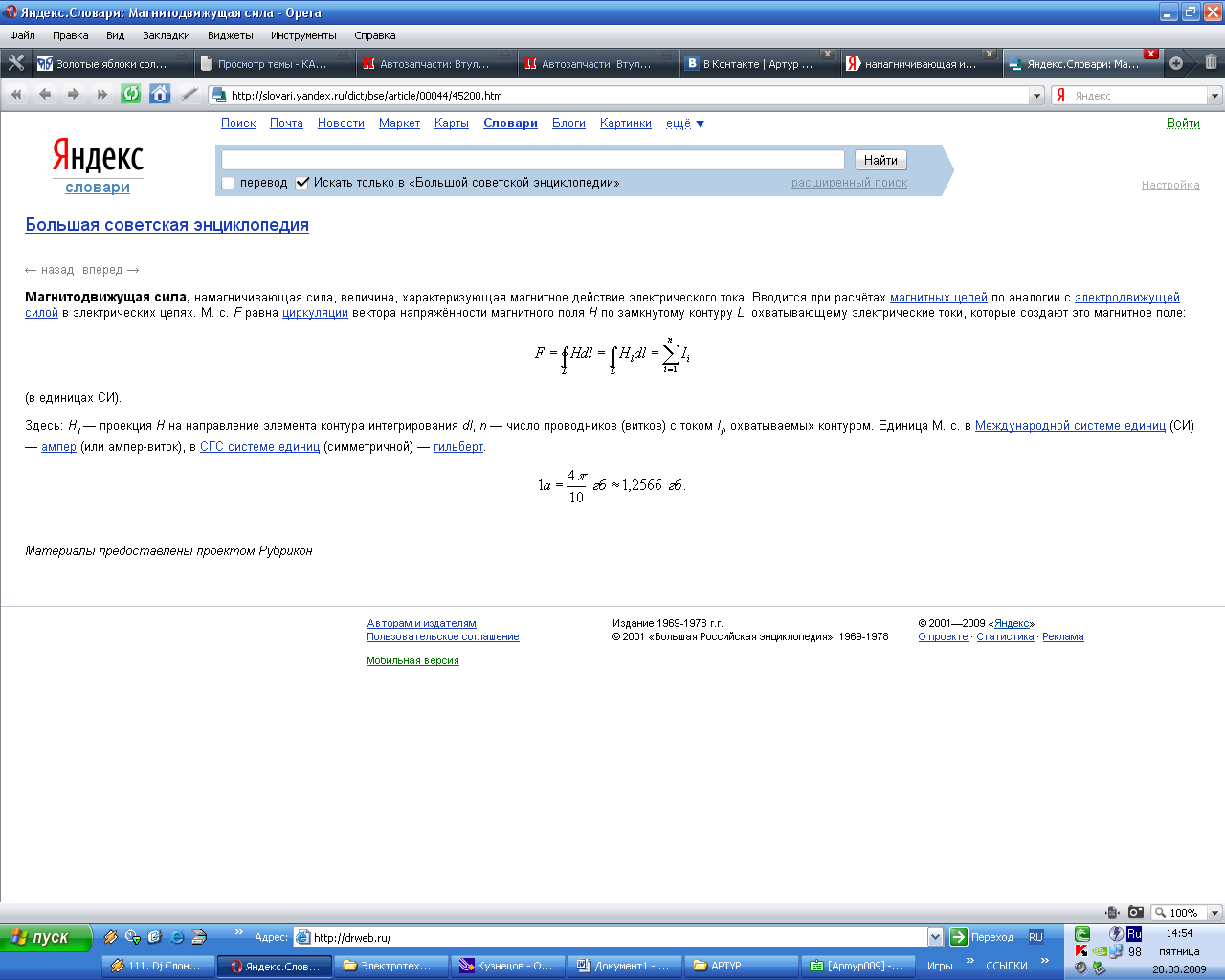This screenshot has height=980, width=1225.
Task: Open the Закладки menu
Action: tap(167, 35)
